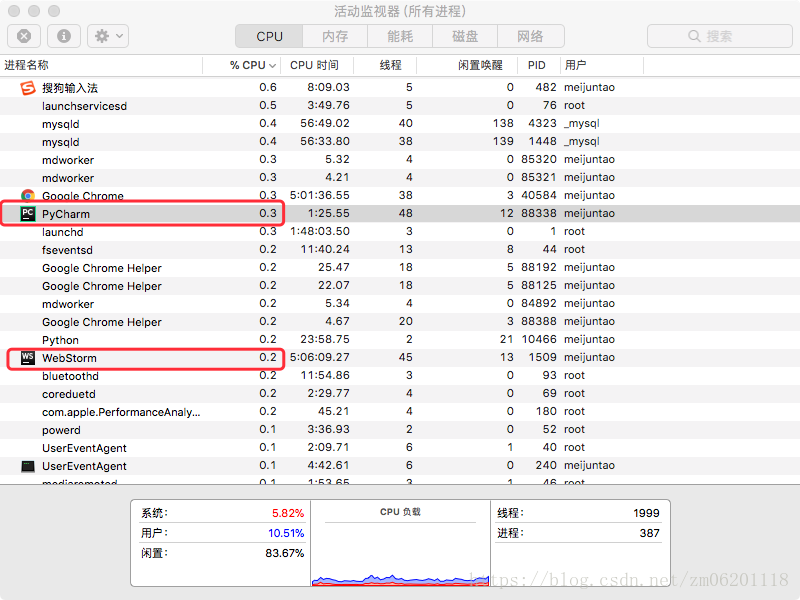Click the WebStorm process icon
The width and height of the screenshot is (800, 600).
(x=28, y=358)
